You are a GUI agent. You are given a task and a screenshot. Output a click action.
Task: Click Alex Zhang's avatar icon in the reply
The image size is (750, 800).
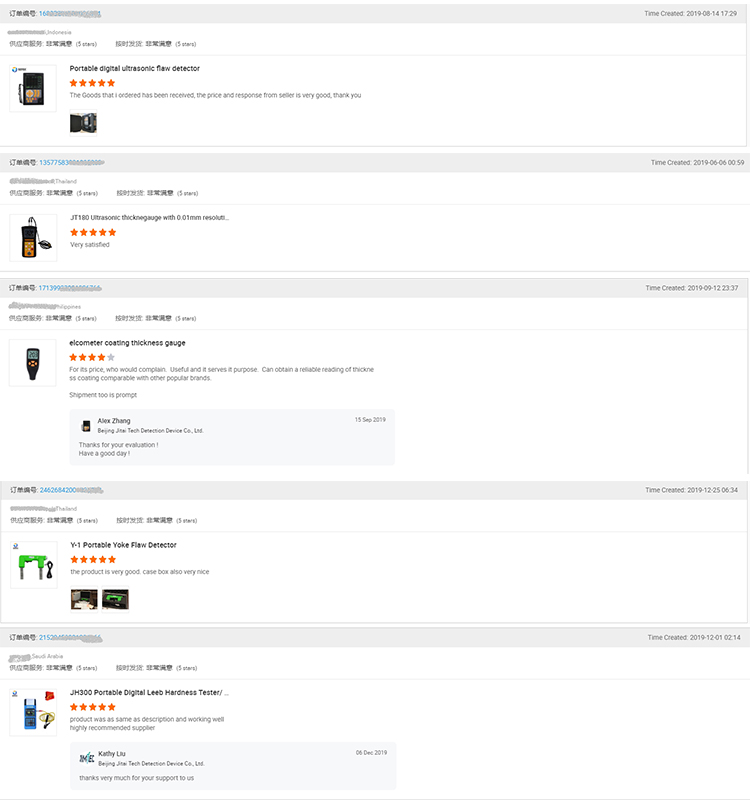(x=85, y=424)
